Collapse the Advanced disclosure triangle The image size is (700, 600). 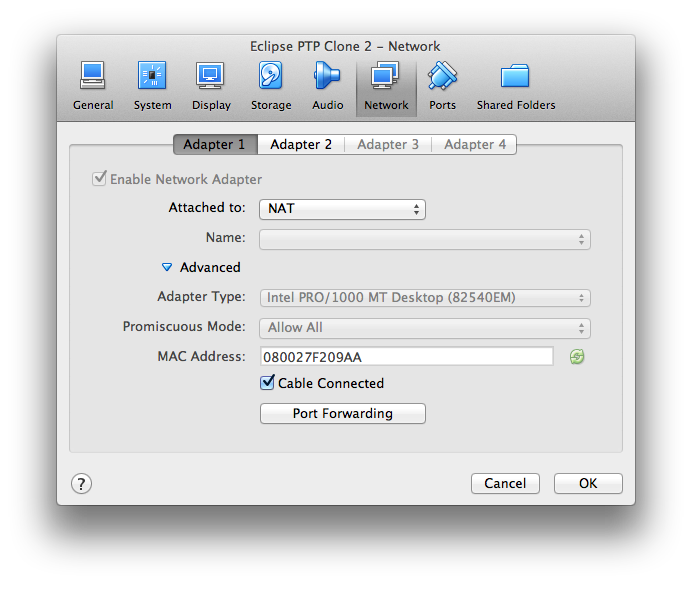167,267
